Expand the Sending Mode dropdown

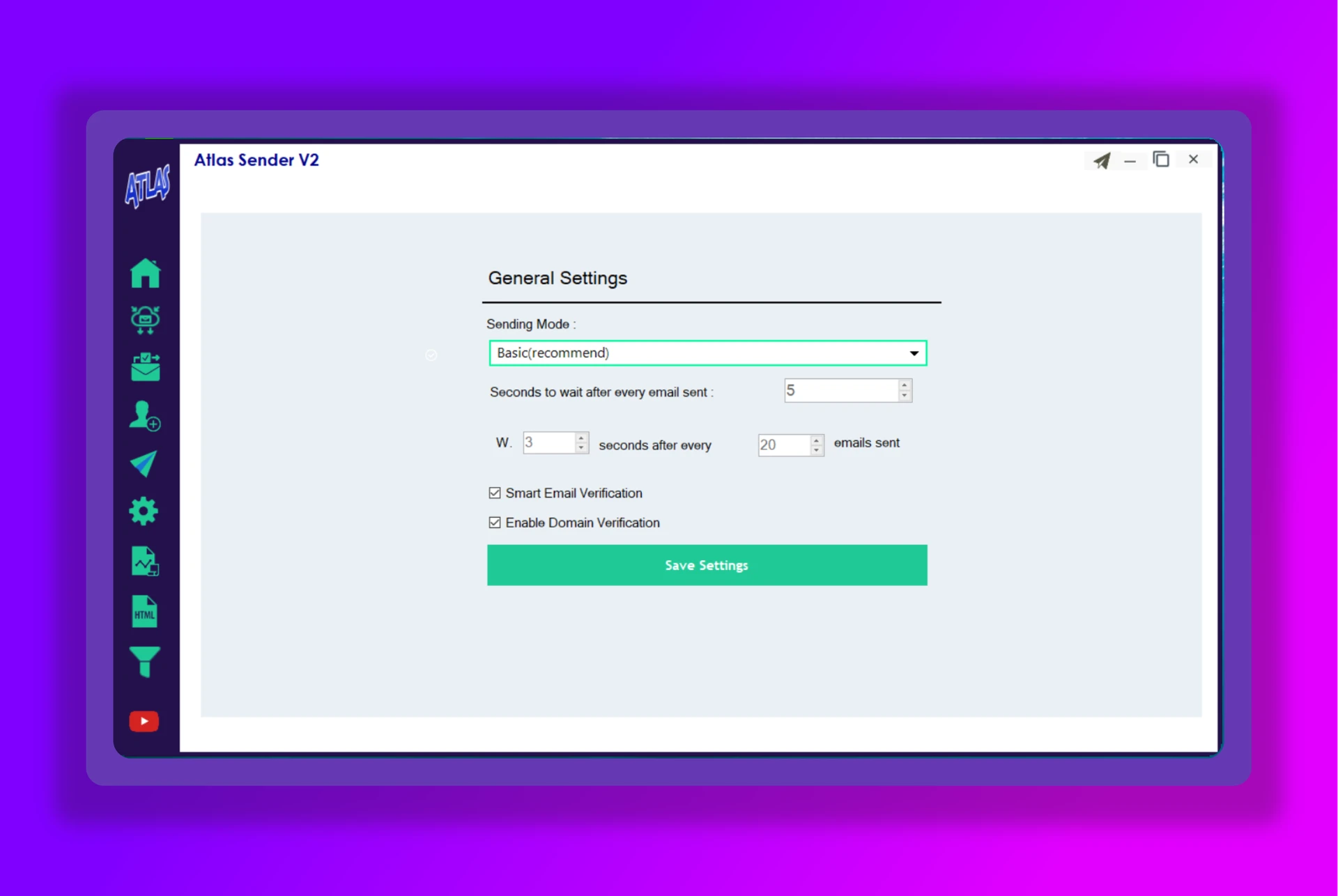(x=914, y=353)
